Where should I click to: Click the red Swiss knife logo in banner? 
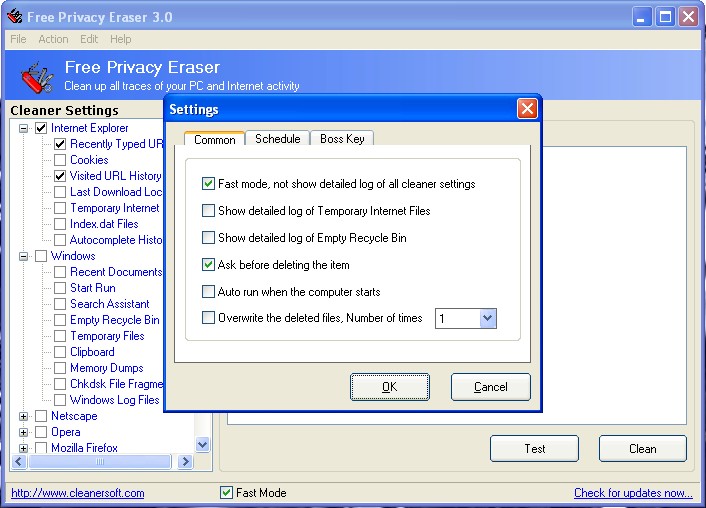[x=37, y=77]
